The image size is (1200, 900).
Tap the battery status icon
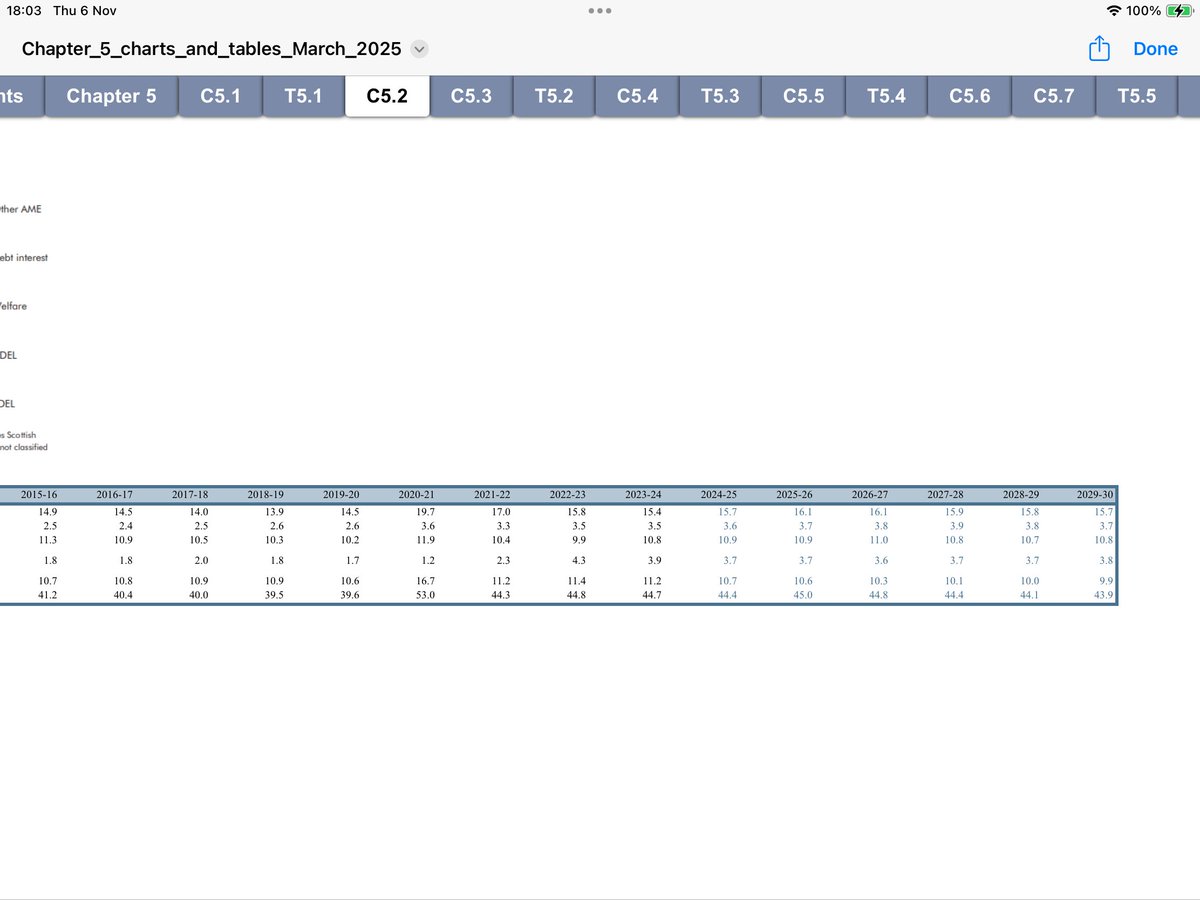pyautogui.click(x=1179, y=10)
